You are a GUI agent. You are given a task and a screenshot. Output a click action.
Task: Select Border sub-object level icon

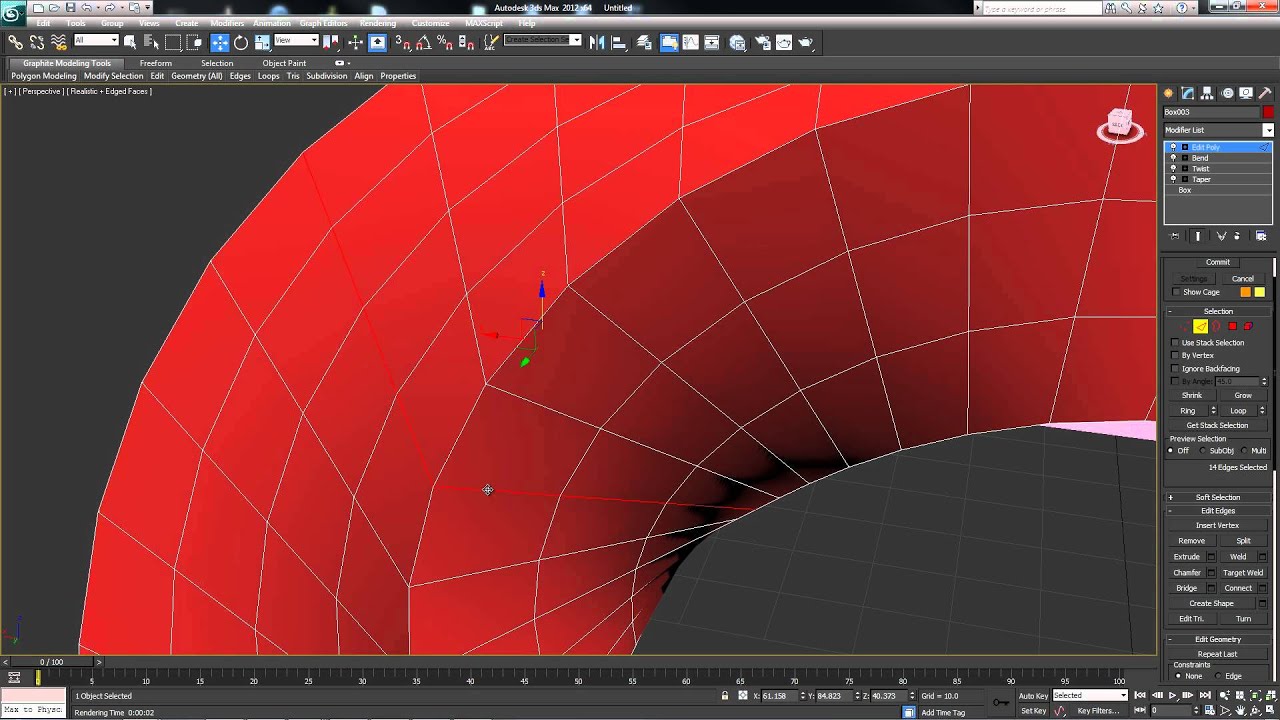(x=1216, y=326)
